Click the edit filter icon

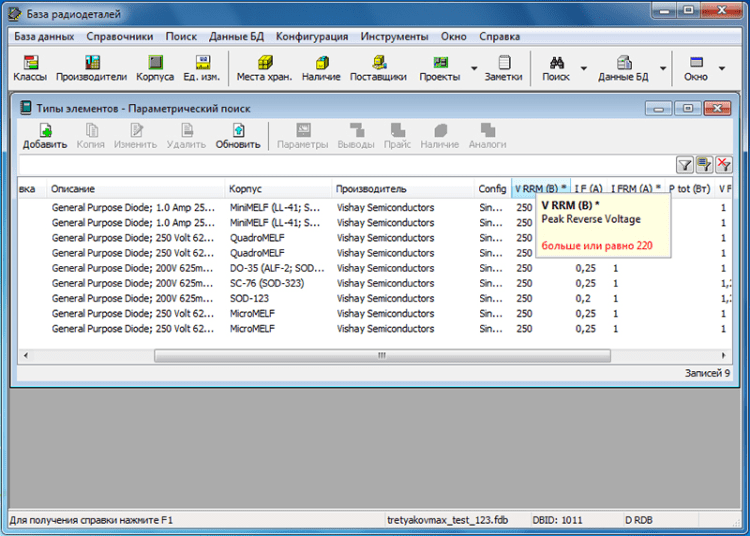pos(704,165)
